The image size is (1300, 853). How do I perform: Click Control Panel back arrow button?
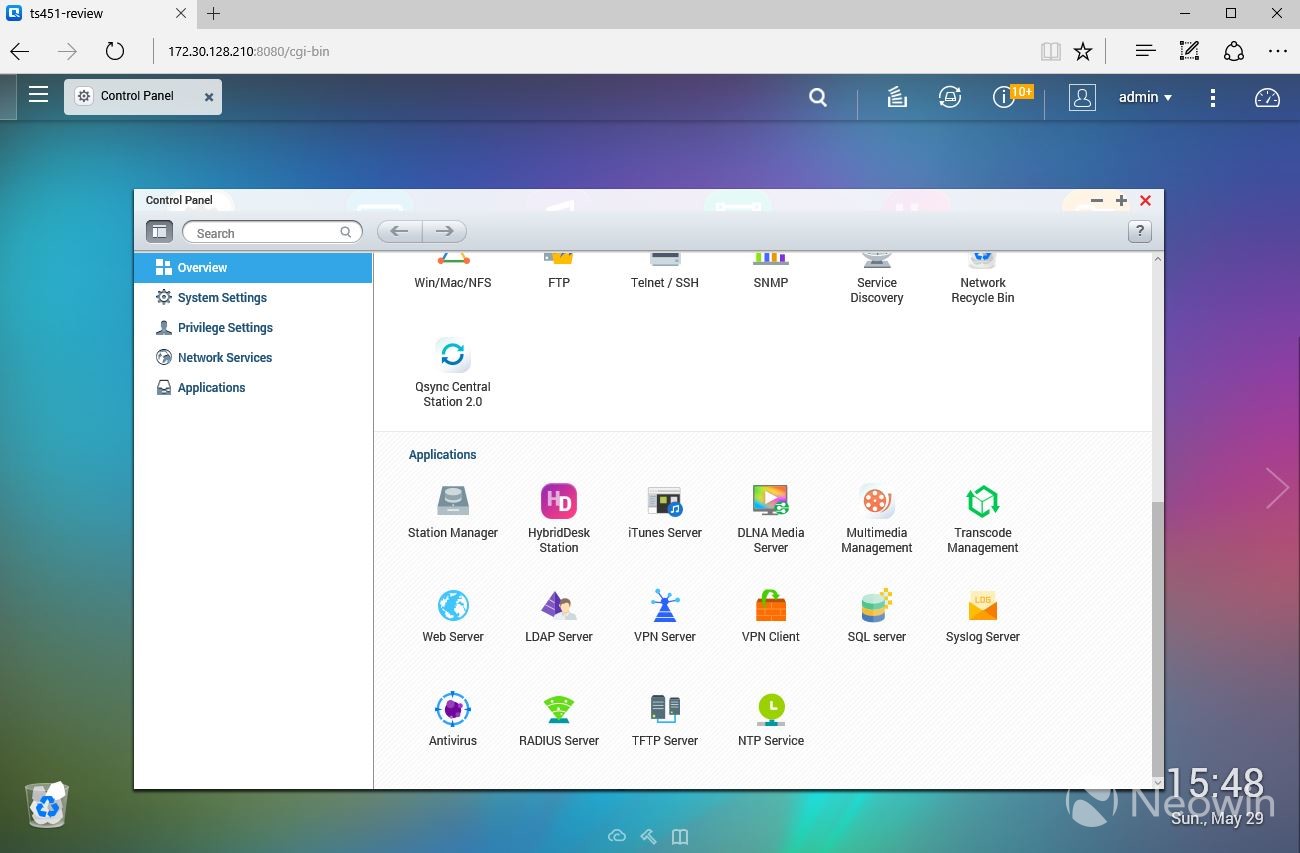(399, 232)
